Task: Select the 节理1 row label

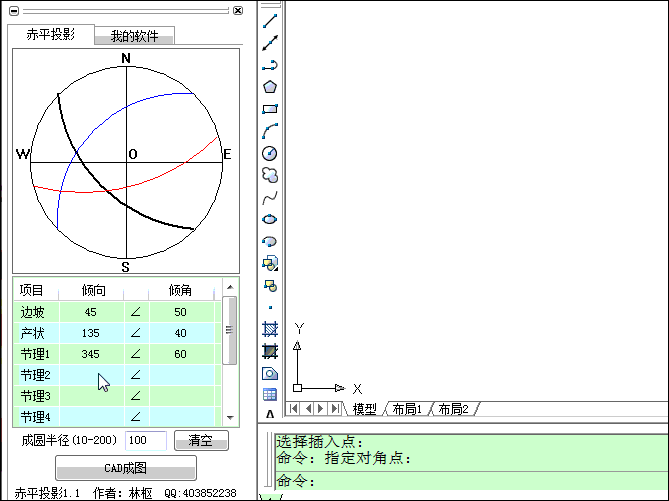Action: pyautogui.click(x=35, y=354)
